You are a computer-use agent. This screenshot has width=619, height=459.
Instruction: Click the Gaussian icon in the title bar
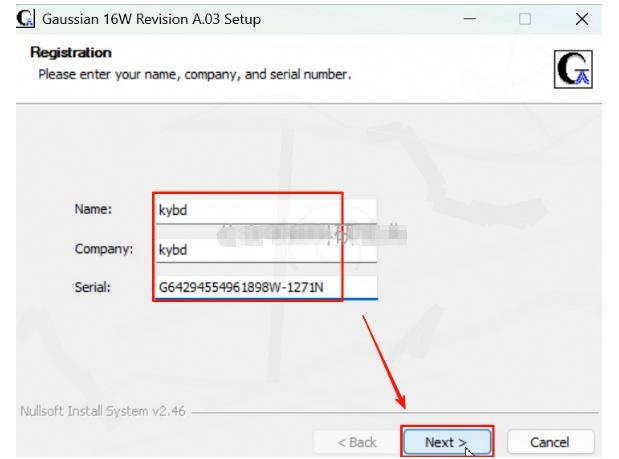[x=12, y=20]
